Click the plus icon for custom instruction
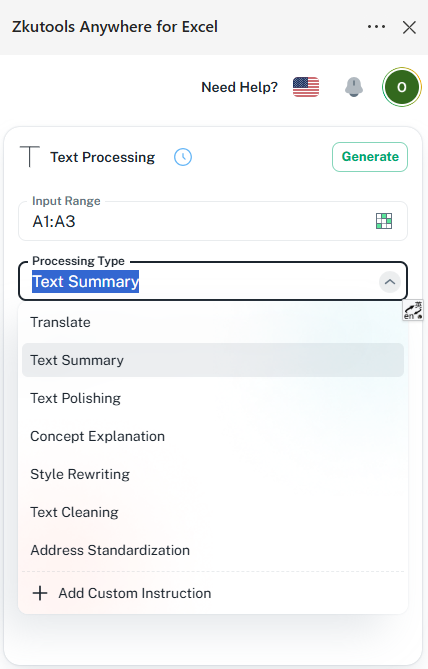The image size is (428, 669). click(x=40, y=593)
